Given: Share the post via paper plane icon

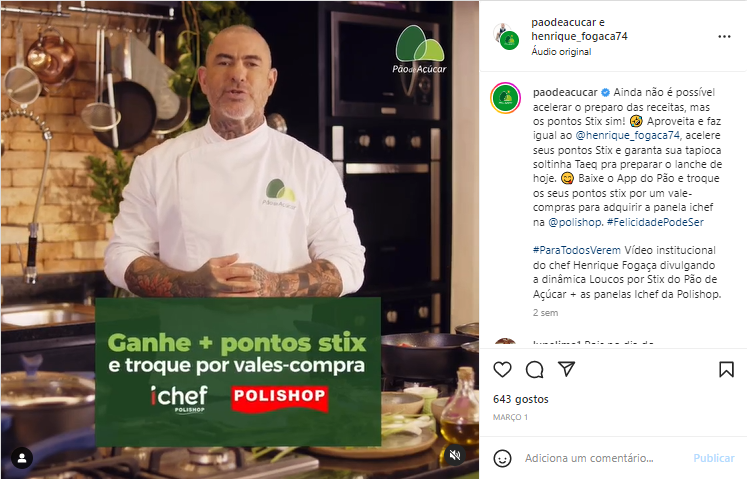Looking at the screenshot, I should (566, 369).
